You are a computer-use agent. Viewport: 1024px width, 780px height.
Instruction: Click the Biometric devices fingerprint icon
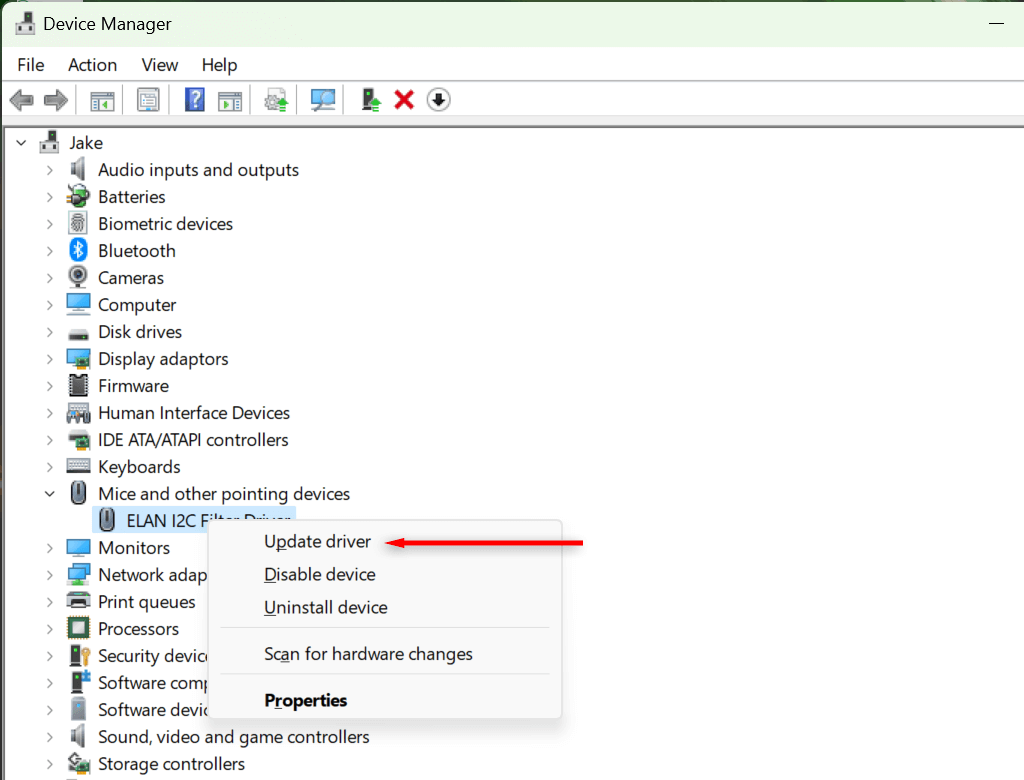pyautogui.click(x=78, y=223)
